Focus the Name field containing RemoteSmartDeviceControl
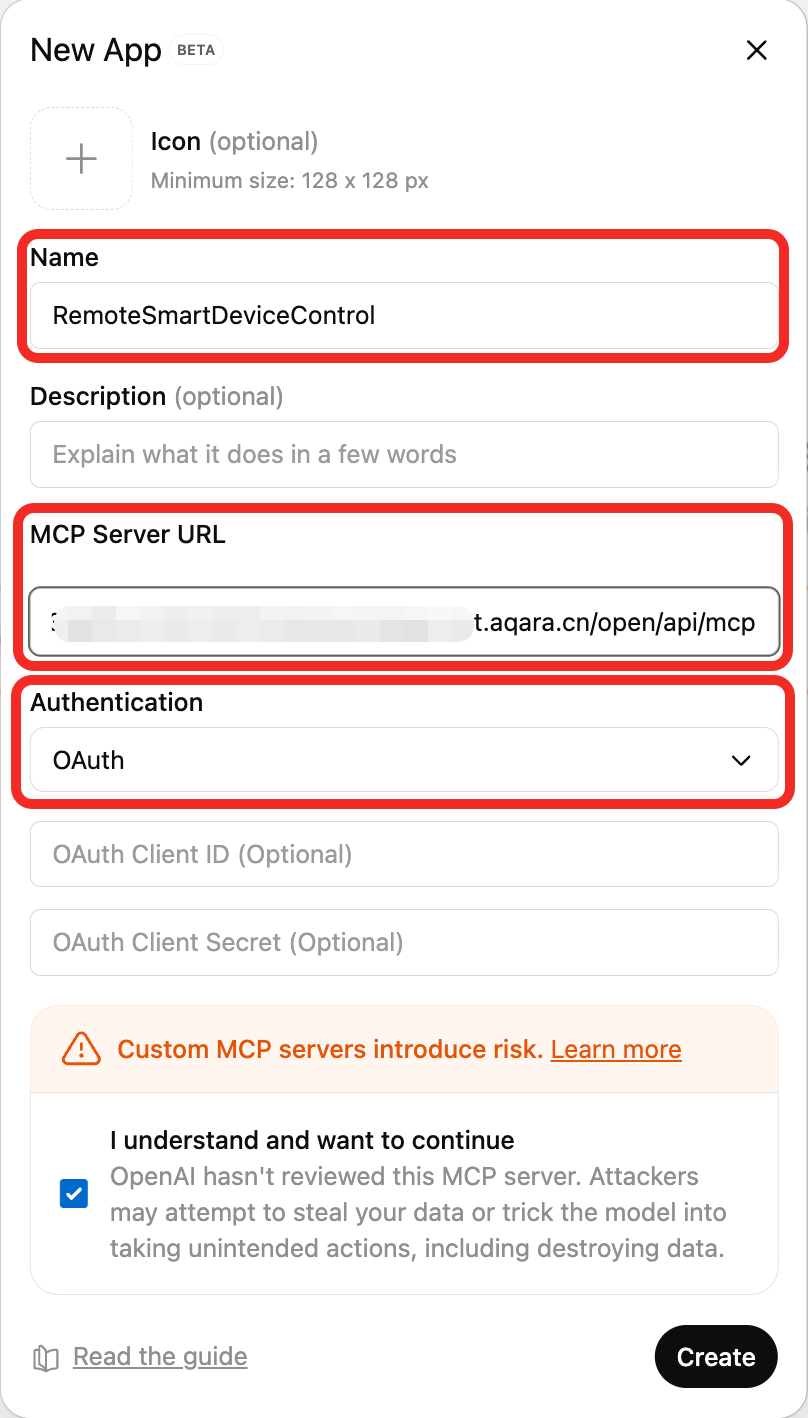The image size is (808, 1418). tap(404, 316)
